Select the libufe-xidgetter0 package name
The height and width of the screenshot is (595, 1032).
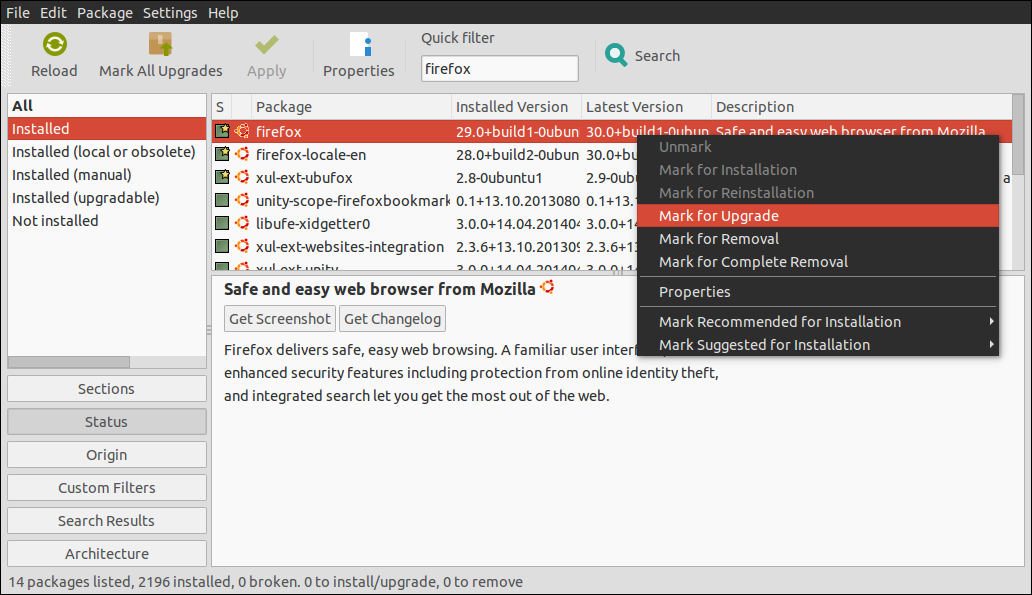(x=313, y=224)
